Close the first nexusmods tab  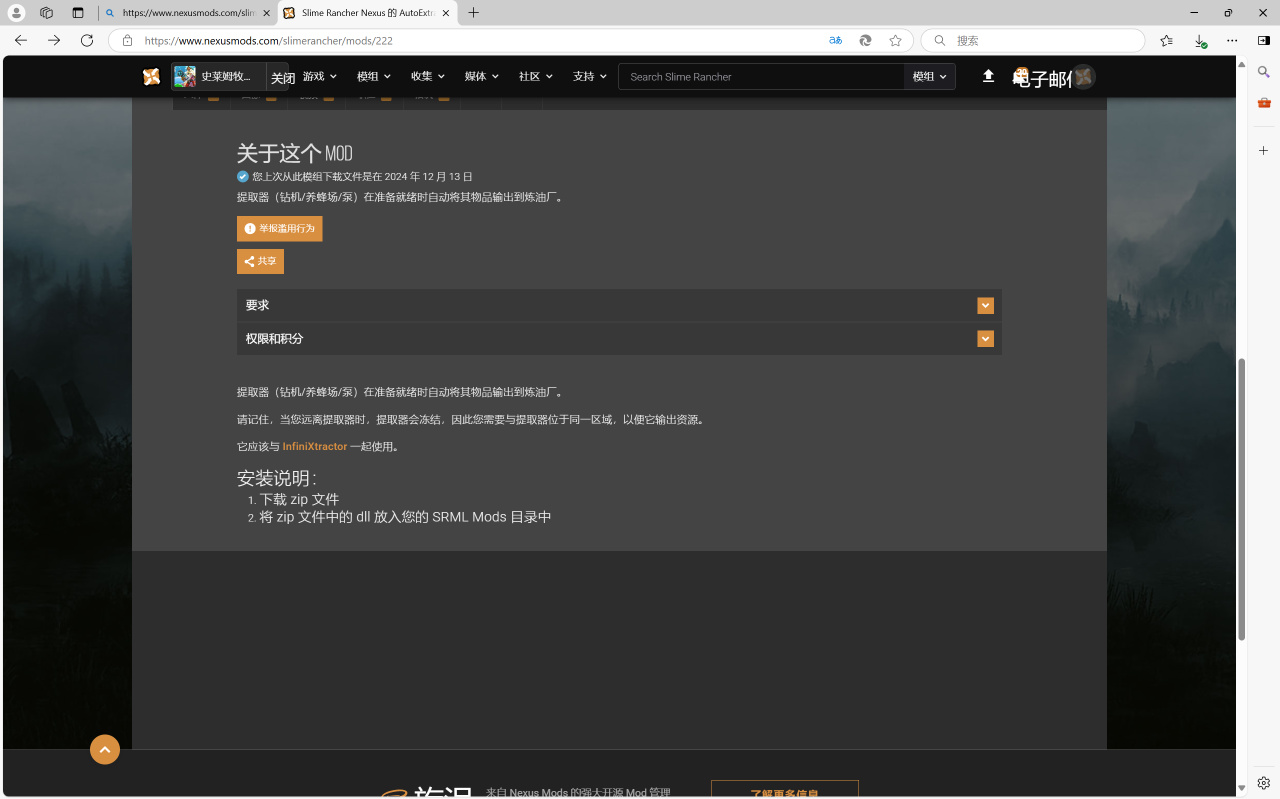point(265,13)
